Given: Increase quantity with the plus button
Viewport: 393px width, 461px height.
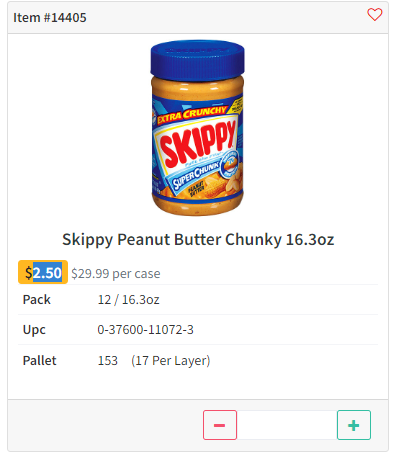Looking at the screenshot, I should point(354,425).
